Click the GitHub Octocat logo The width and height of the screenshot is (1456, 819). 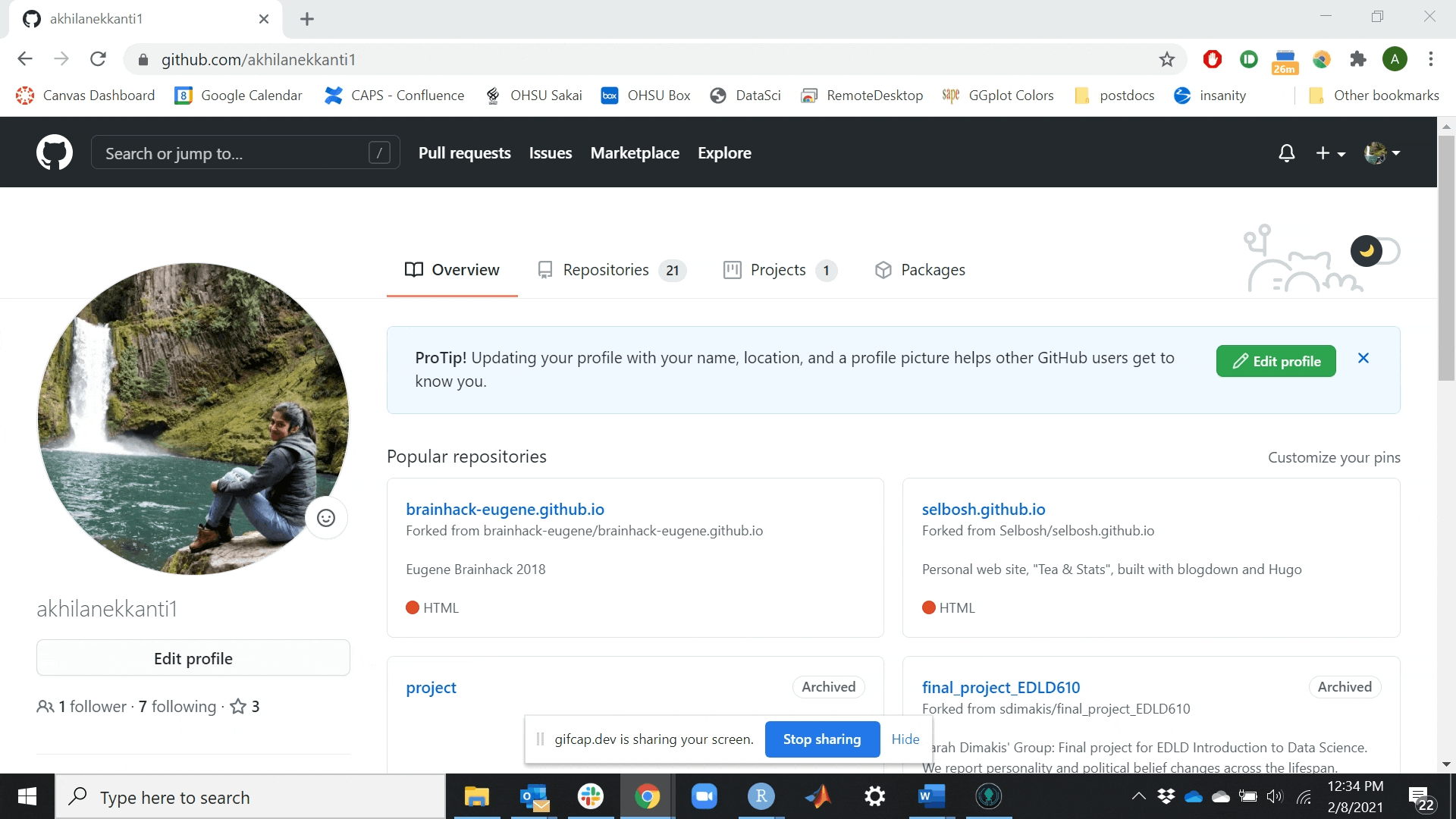pyautogui.click(x=55, y=152)
